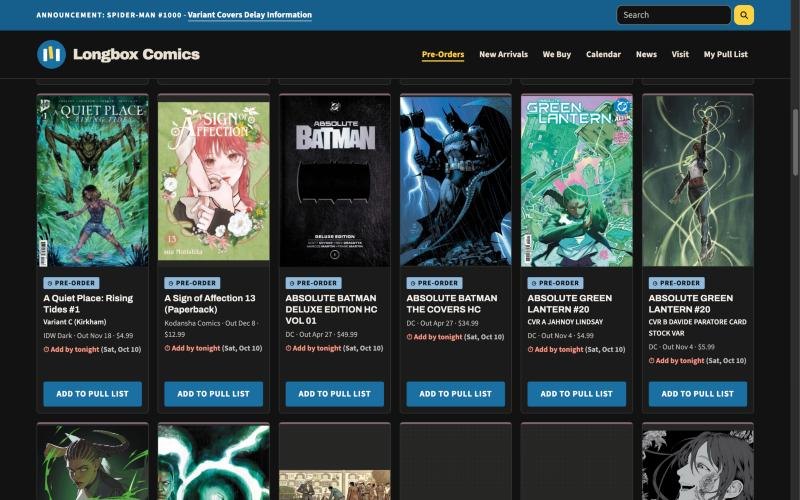Image resolution: width=800 pixels, height=500 pixels.
Task: Click "DC · Out Apr 27 · $49.99" text
Action: (321, 335)
